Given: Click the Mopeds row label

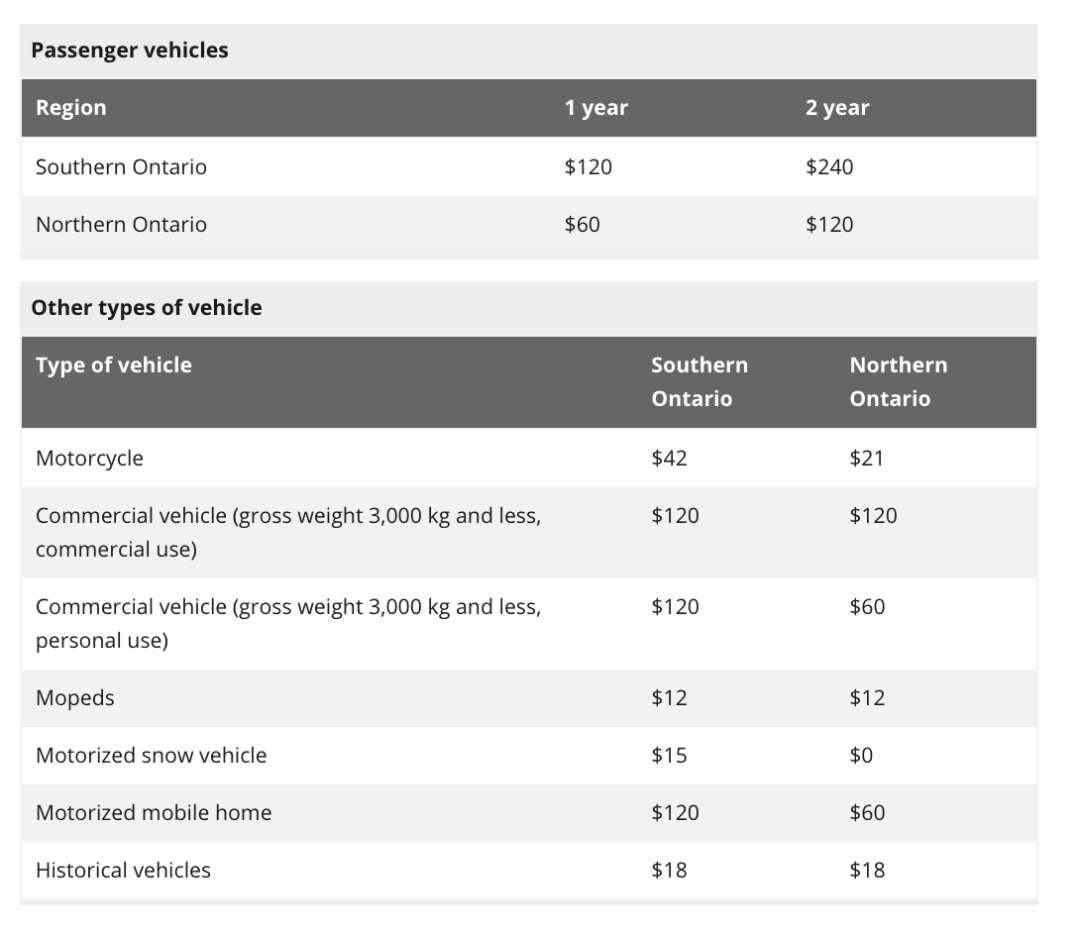Looking at the screenshot, I should click(75, 698).
